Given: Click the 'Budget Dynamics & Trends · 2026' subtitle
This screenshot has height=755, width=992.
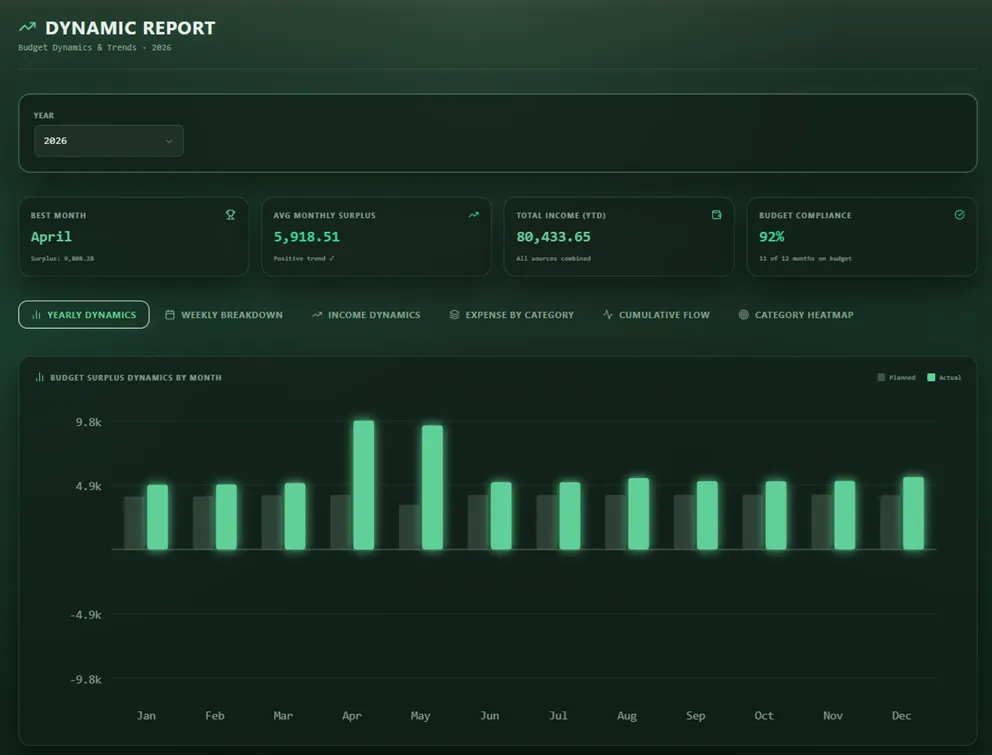Looking at the screenshot, I should [x=94, y=47].
